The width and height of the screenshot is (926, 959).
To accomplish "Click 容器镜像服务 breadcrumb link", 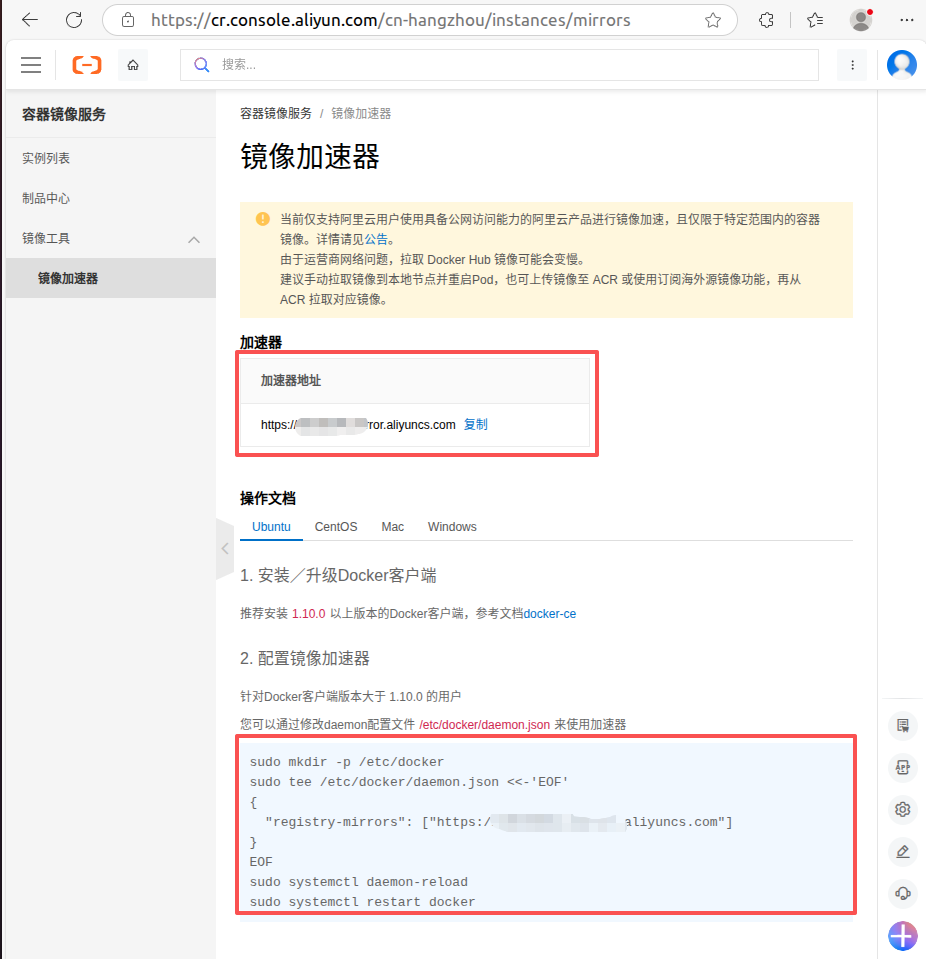I will tap(276, 113).
